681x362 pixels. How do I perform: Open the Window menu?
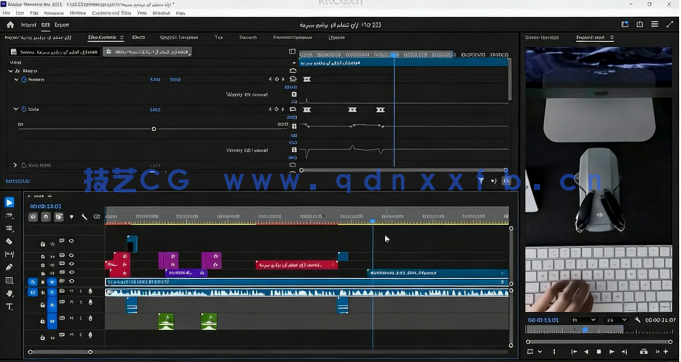click(x=161, y=13)
